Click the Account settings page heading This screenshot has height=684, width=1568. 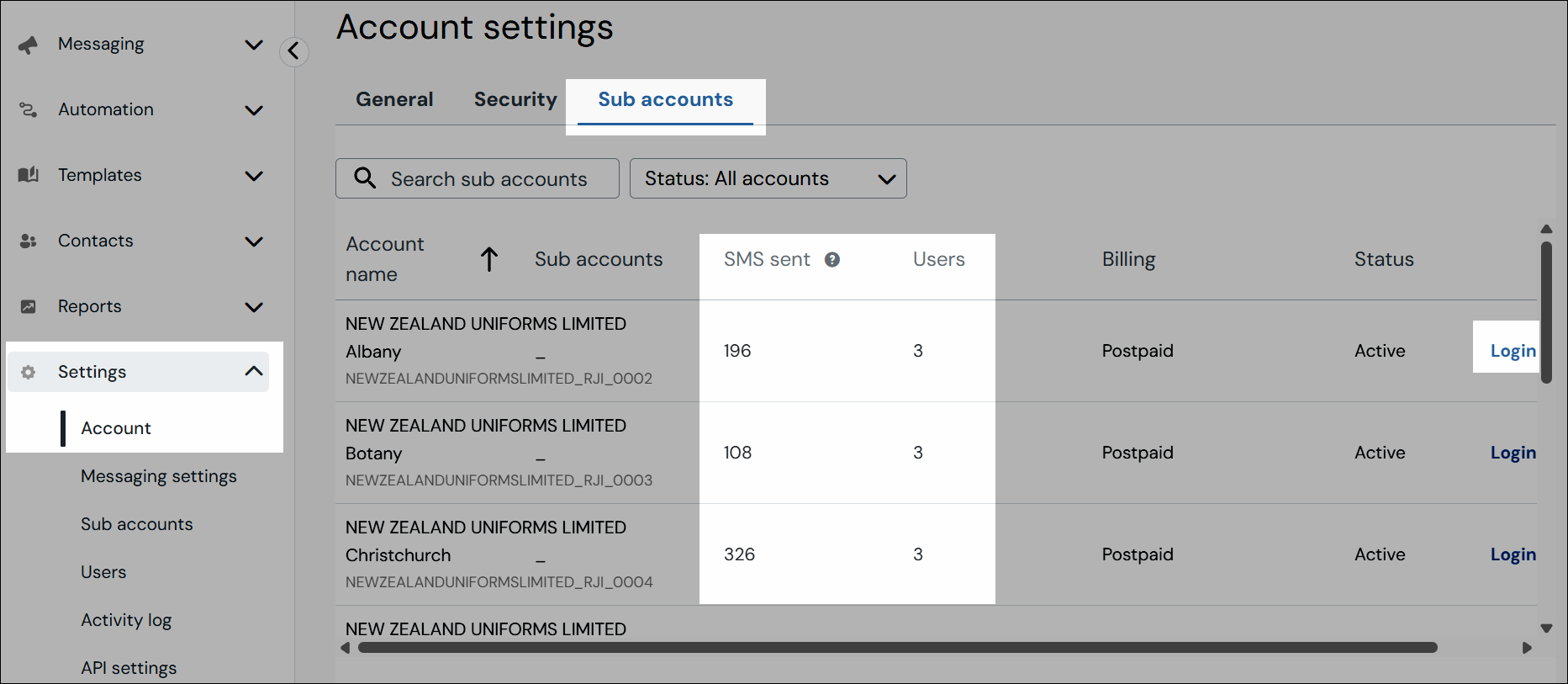[x=475, y=28]
